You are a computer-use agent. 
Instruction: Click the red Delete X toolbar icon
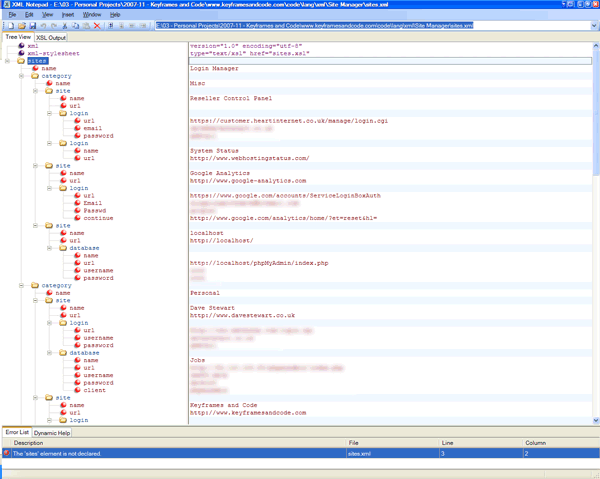point(98,26)
